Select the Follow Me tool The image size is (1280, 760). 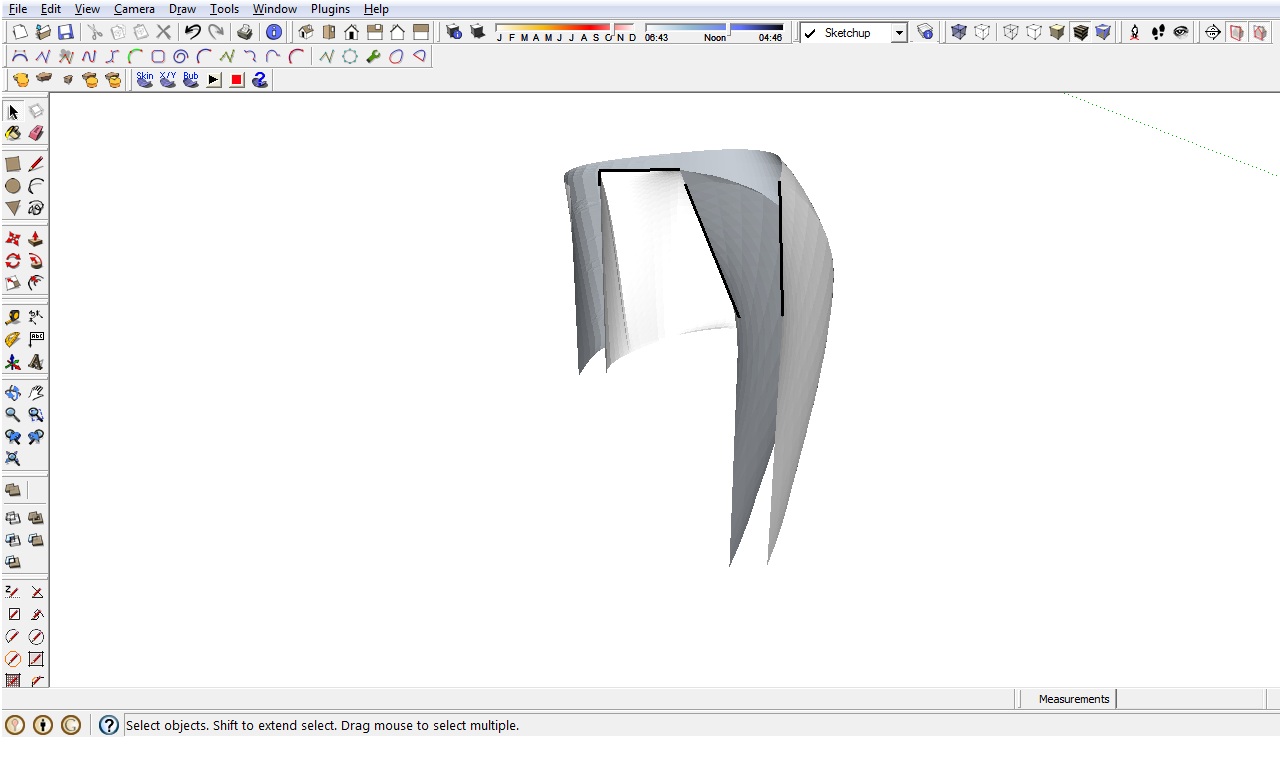(x=36, y=261)
